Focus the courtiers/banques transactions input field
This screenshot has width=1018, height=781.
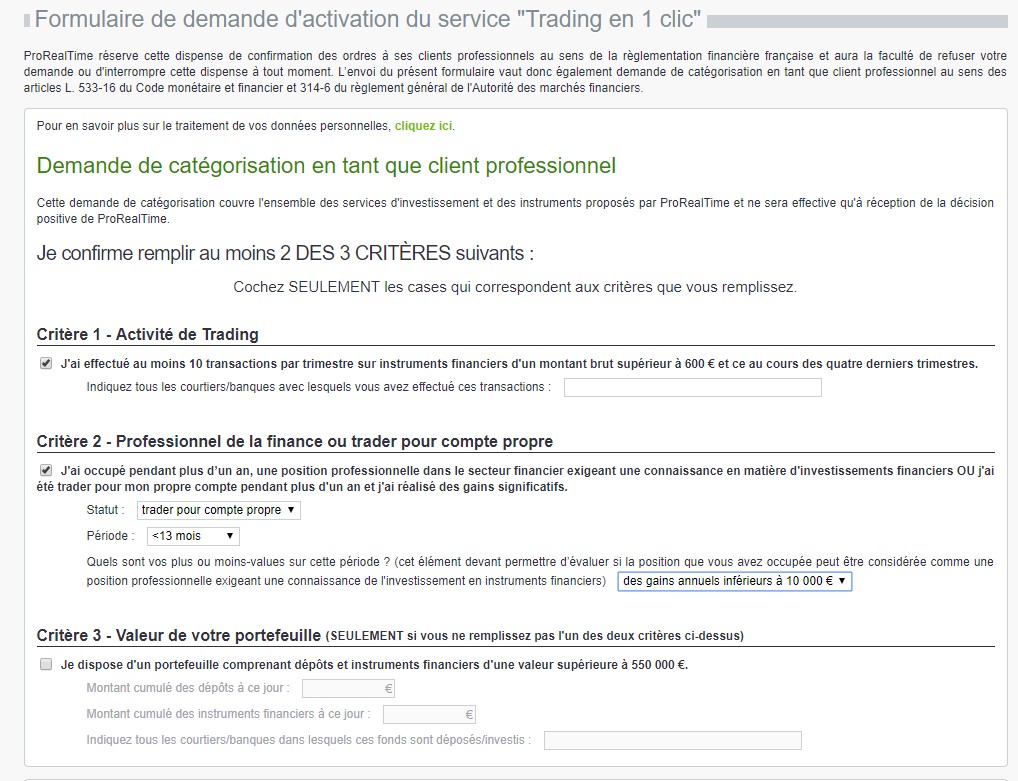pos(693,388)
